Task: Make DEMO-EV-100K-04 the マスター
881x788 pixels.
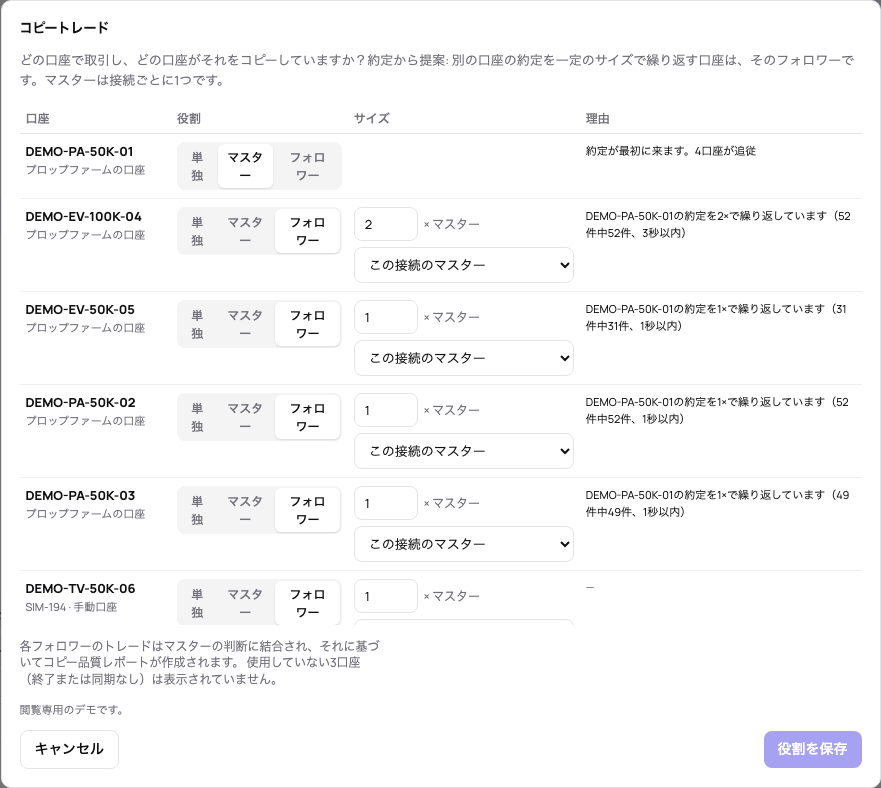Action: coord(246,231)
